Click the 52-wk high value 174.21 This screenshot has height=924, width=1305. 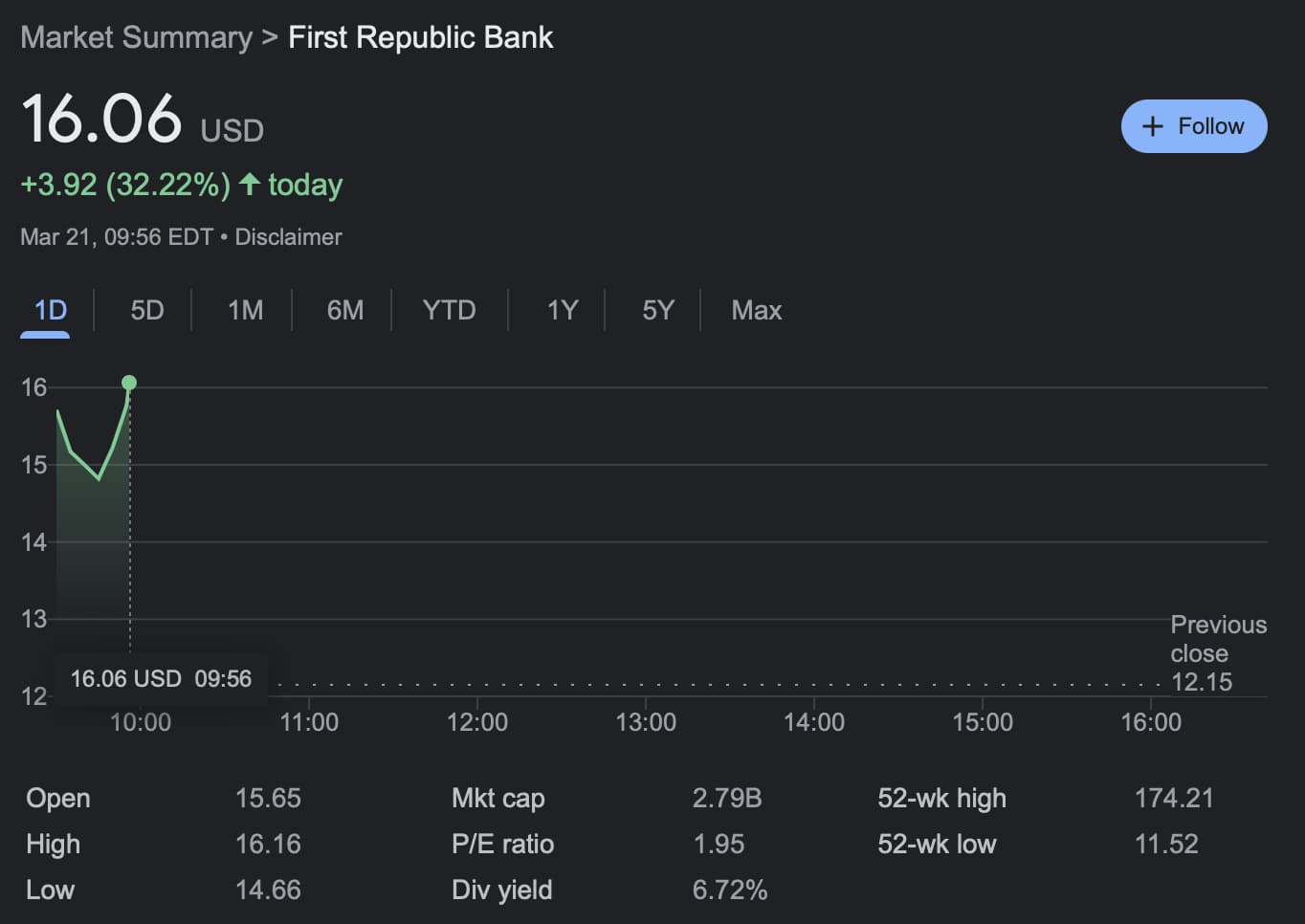pos(1173,798)
